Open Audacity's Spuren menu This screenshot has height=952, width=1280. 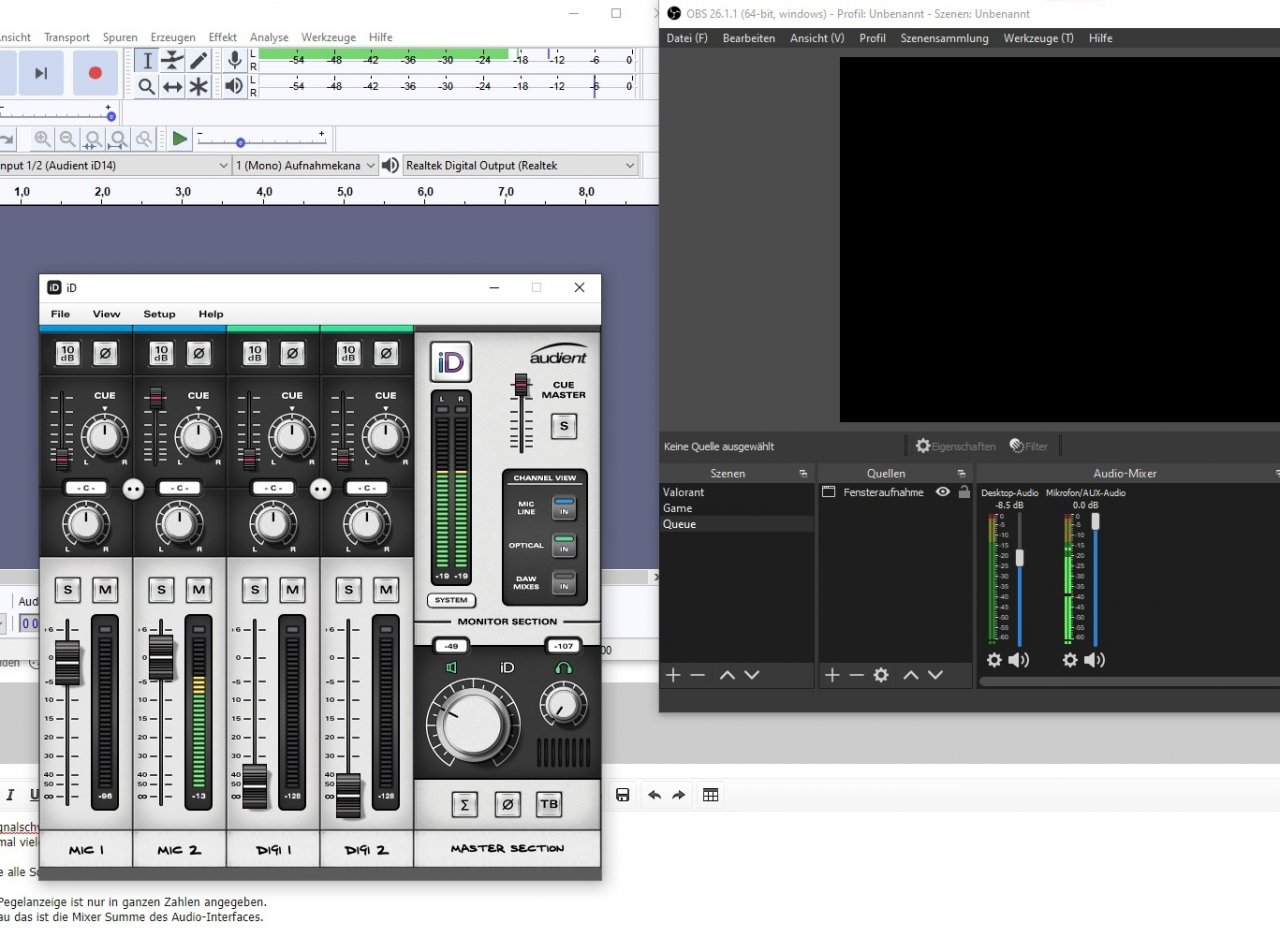tap(120, 37)
